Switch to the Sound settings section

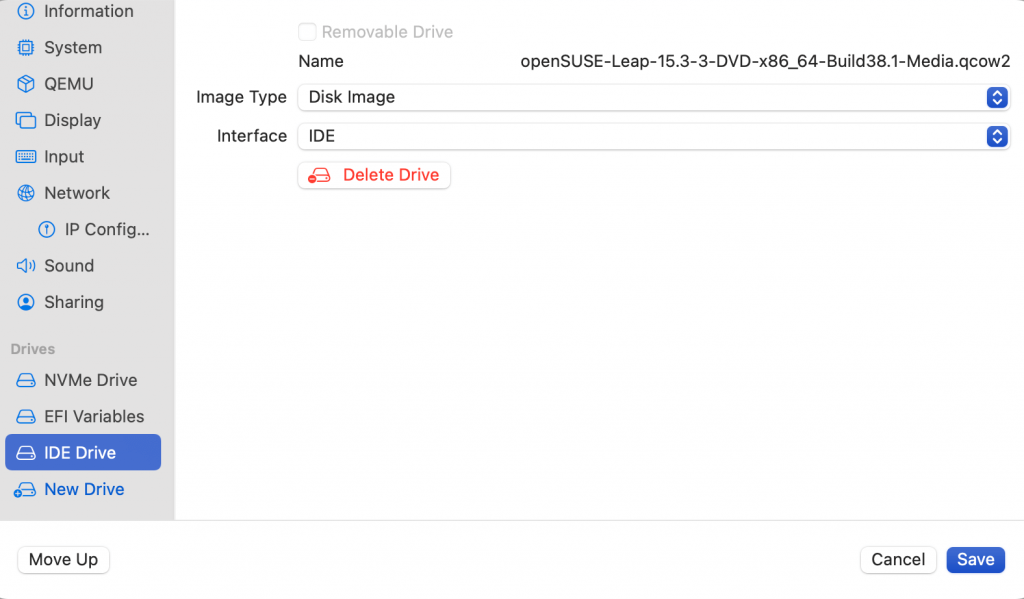click(x=83, y=266)
